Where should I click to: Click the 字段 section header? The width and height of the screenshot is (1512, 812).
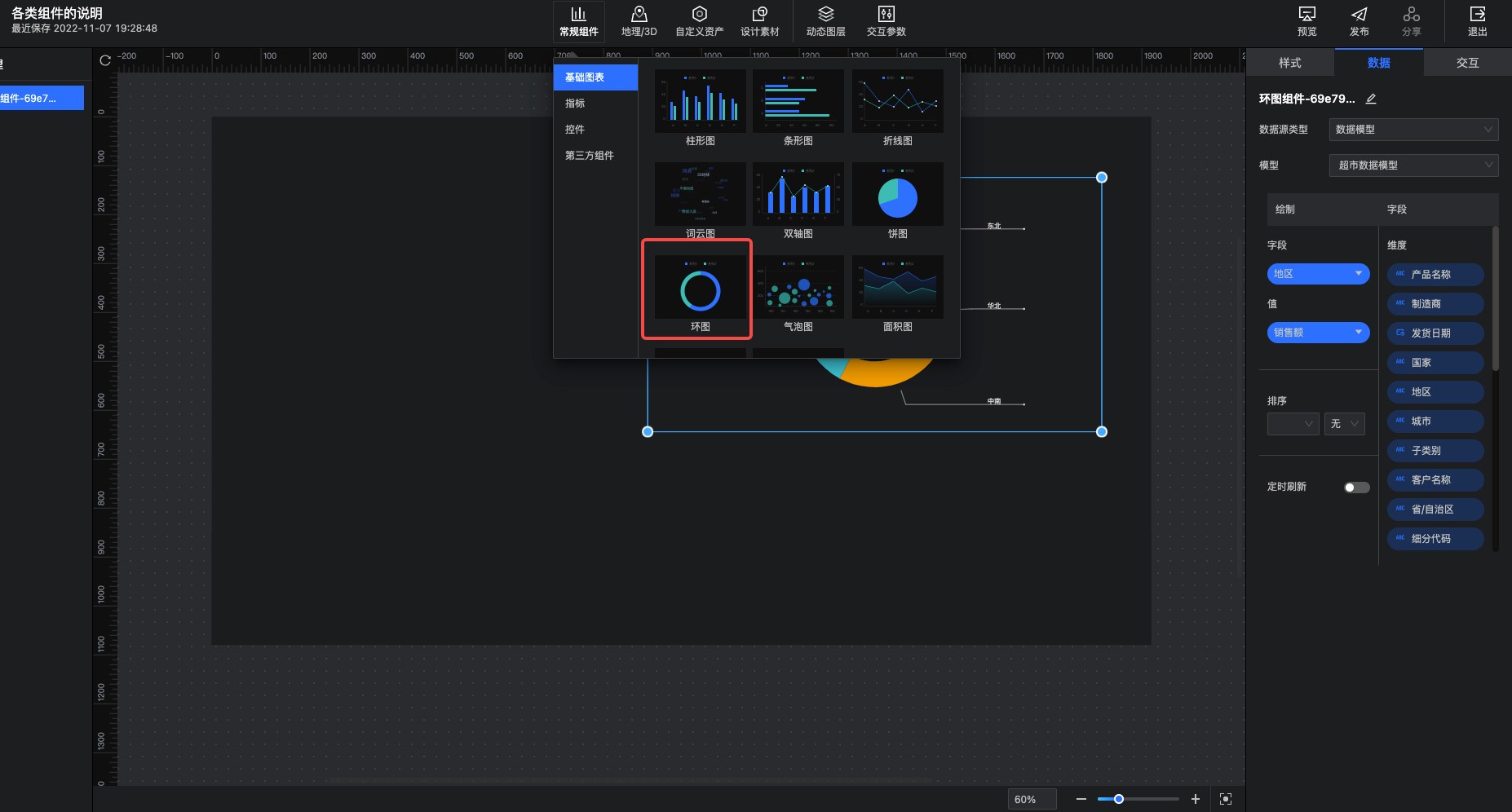[x=1397, y=210]
